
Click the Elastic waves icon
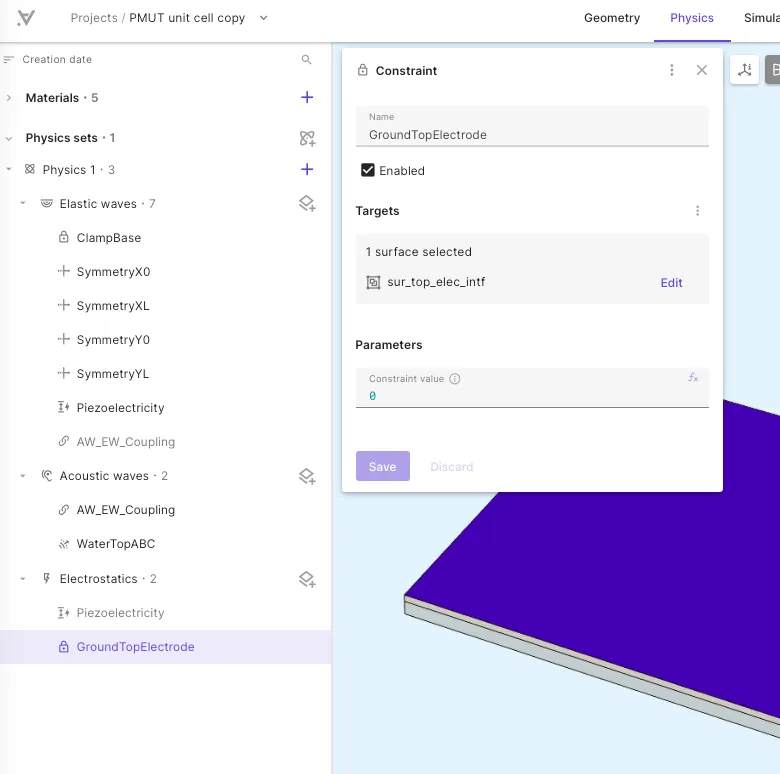click(x=47, y=203)
